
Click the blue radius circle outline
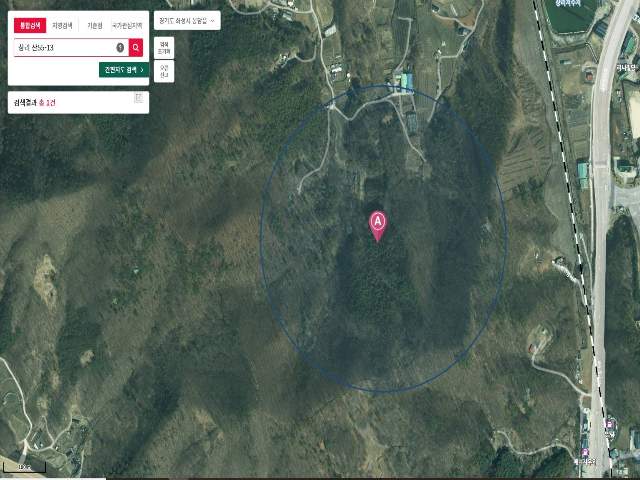[261, 239]
